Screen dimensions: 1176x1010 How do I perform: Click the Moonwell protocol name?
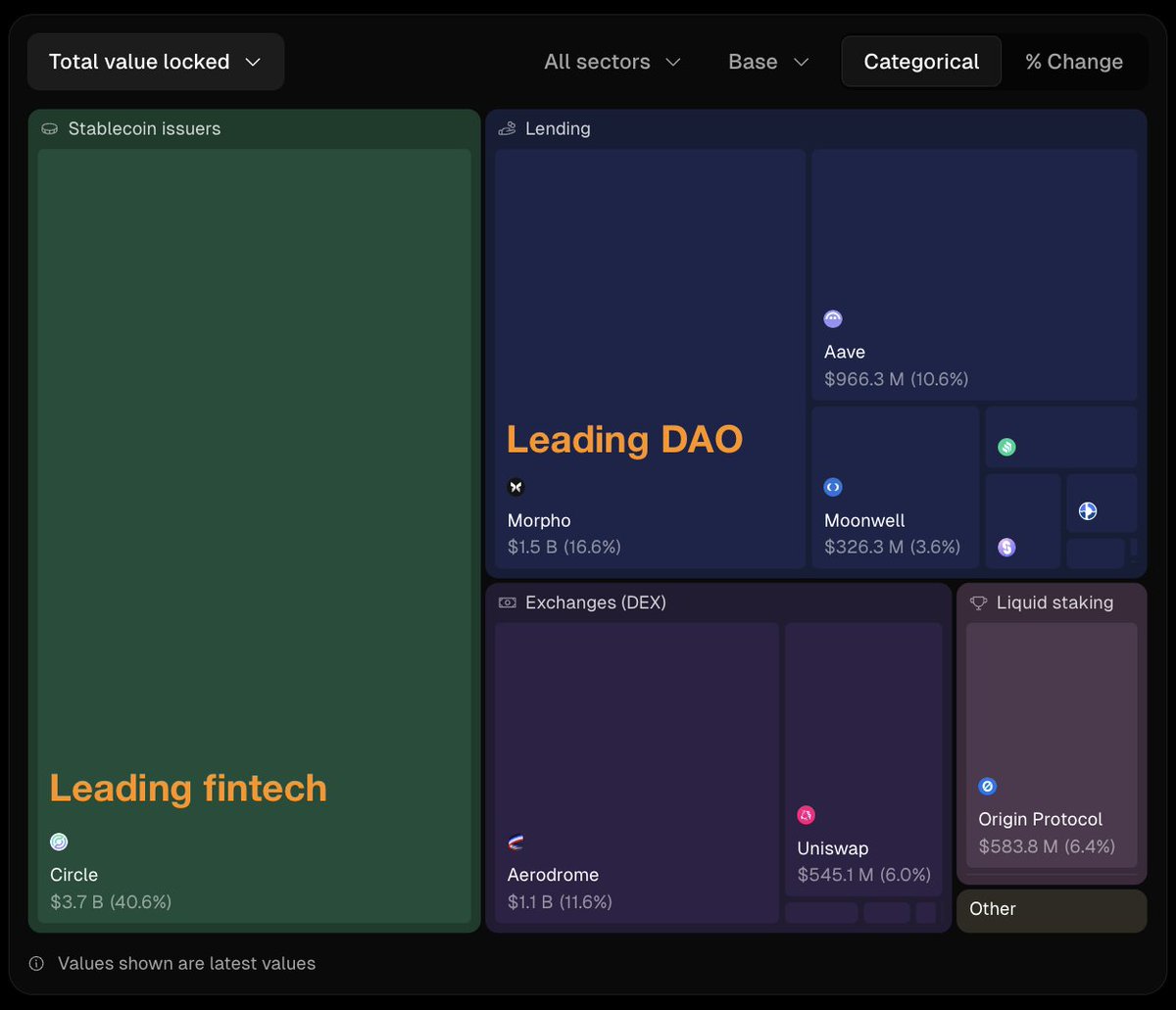(864, 520)
